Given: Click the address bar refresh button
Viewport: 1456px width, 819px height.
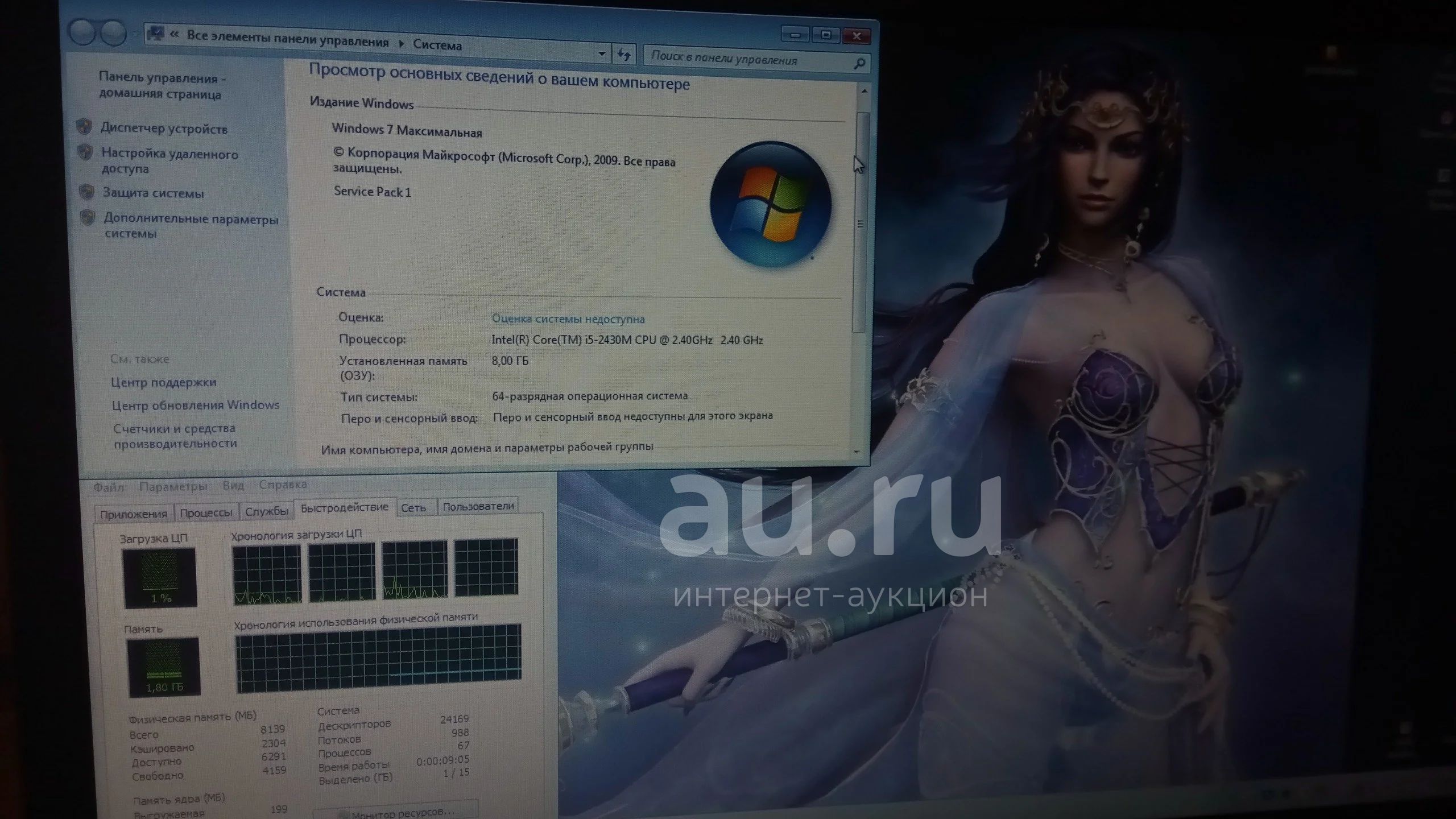Looking at the screenshot, I should [x=624, y=55].
